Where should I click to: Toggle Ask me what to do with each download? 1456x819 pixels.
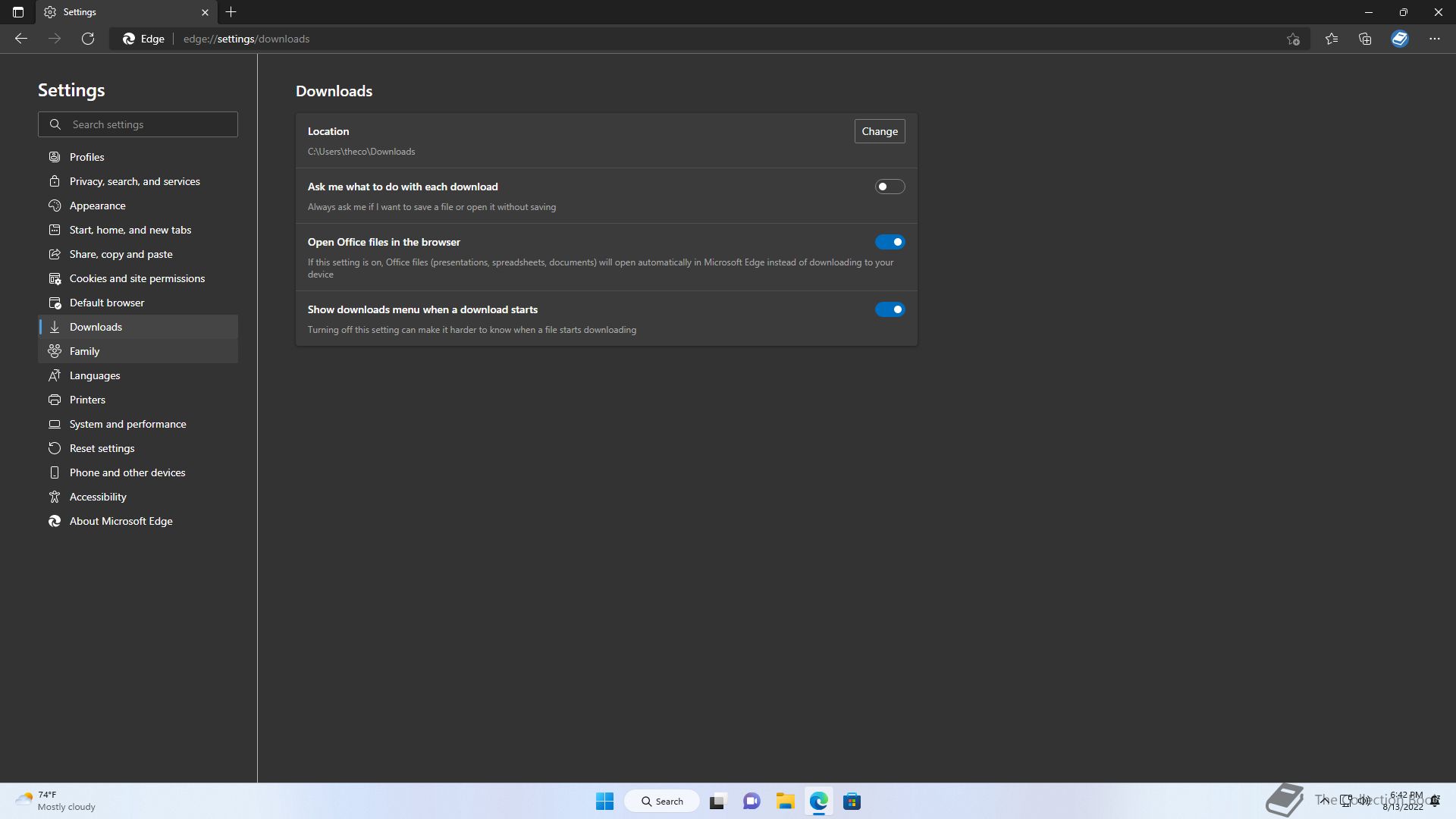[x=890, y=187]
